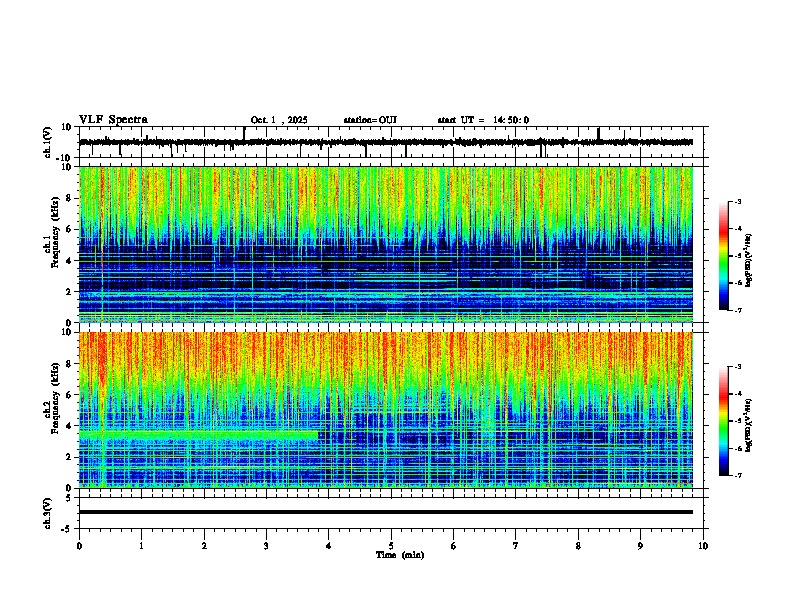Viewport: 792px width, 612px height.
Task: Click the ch.2 colorbar "log(PSD)(V²/Hz)" label
Action: 749,425
